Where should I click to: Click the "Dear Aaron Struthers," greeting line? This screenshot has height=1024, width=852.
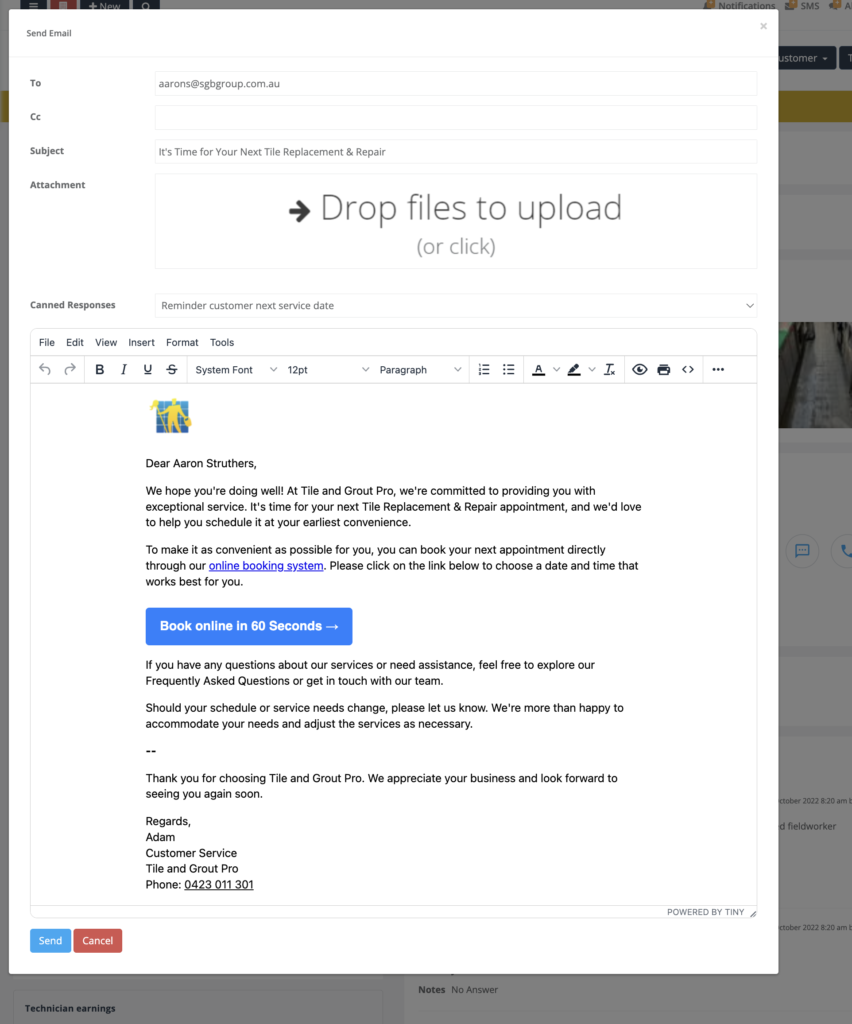pyautogui.click(x=201, y=464)
